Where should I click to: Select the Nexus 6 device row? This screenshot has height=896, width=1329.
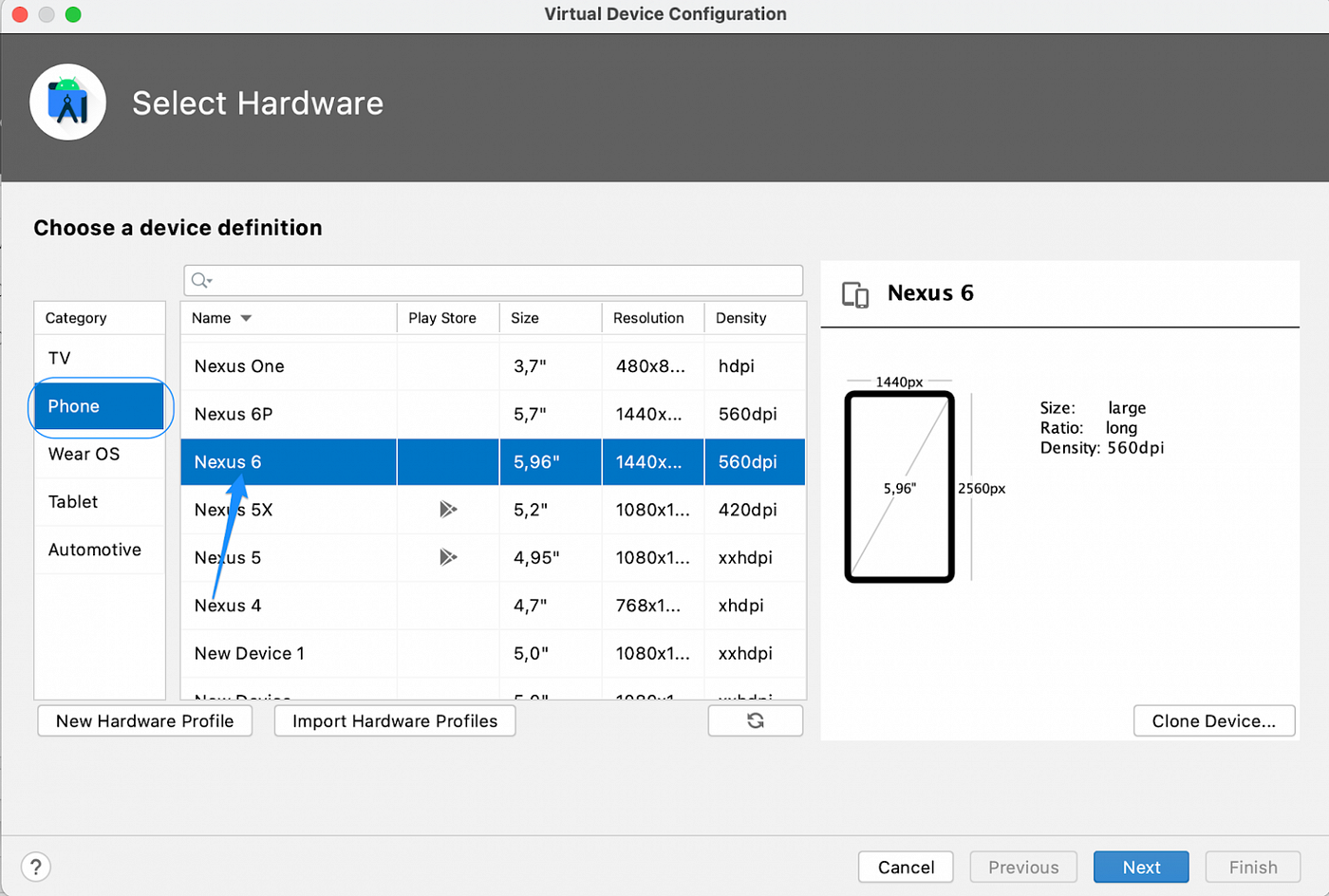pos(494,462)
